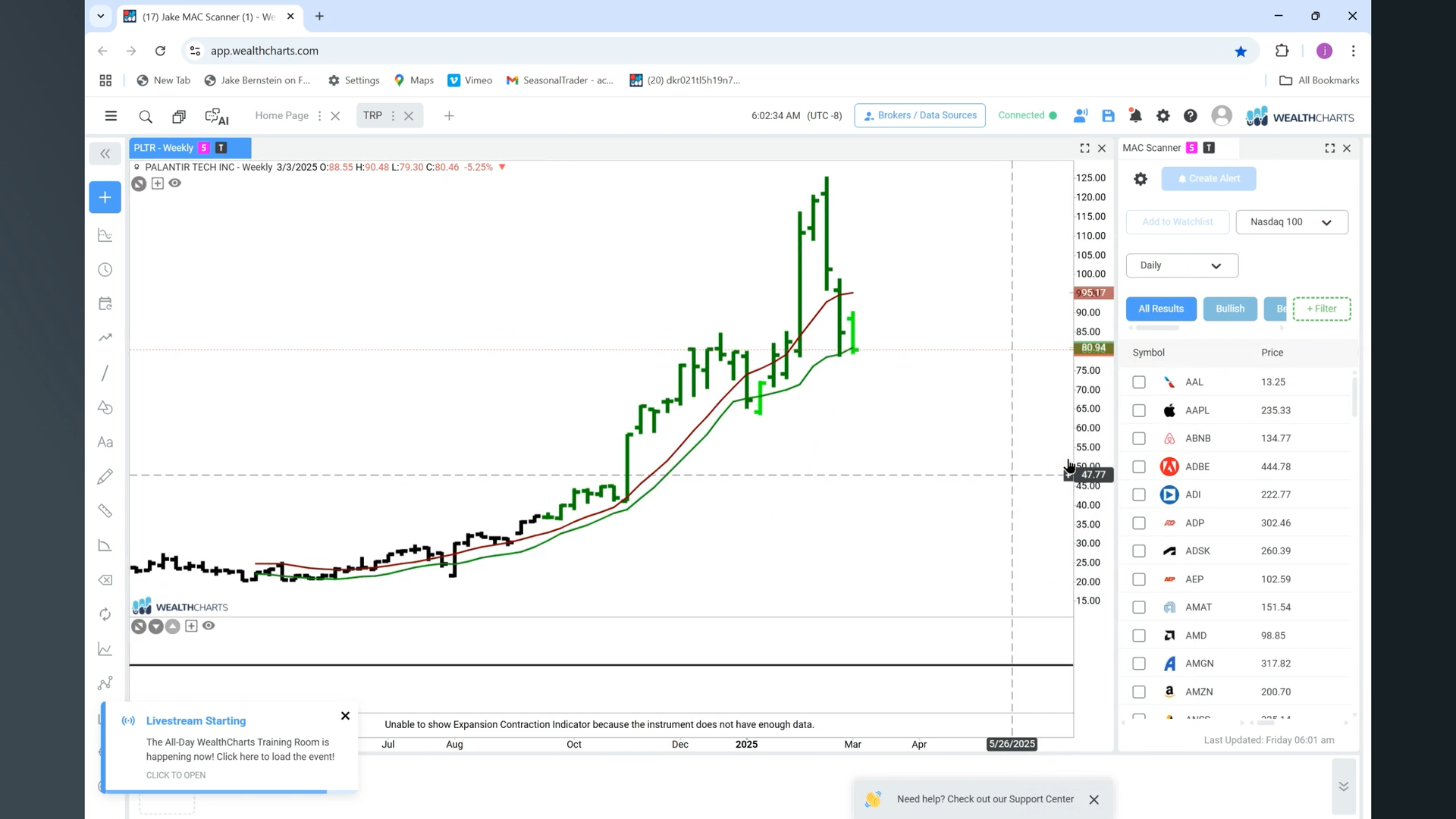Open the Home Page tab options dots
The height and width of the screenshot is (819, 1456).
319,116
